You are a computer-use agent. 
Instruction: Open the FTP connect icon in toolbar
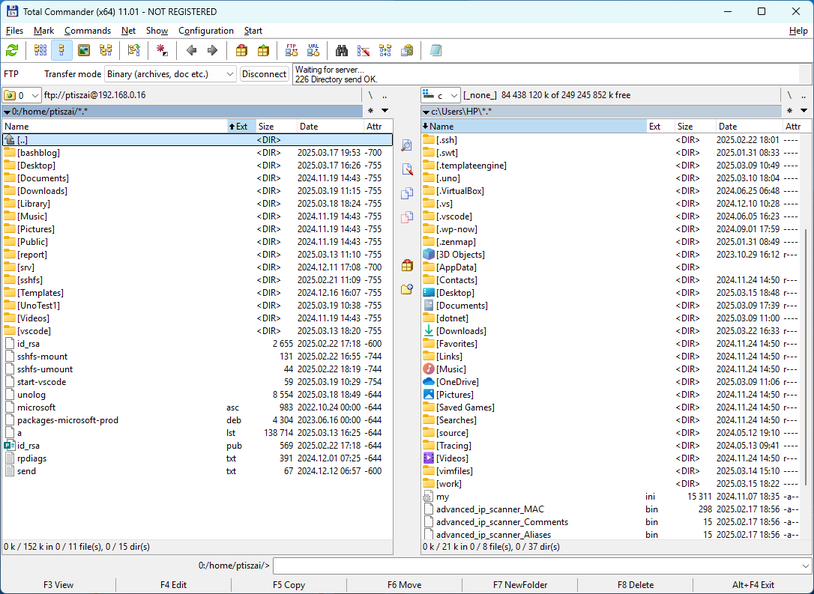292,50
